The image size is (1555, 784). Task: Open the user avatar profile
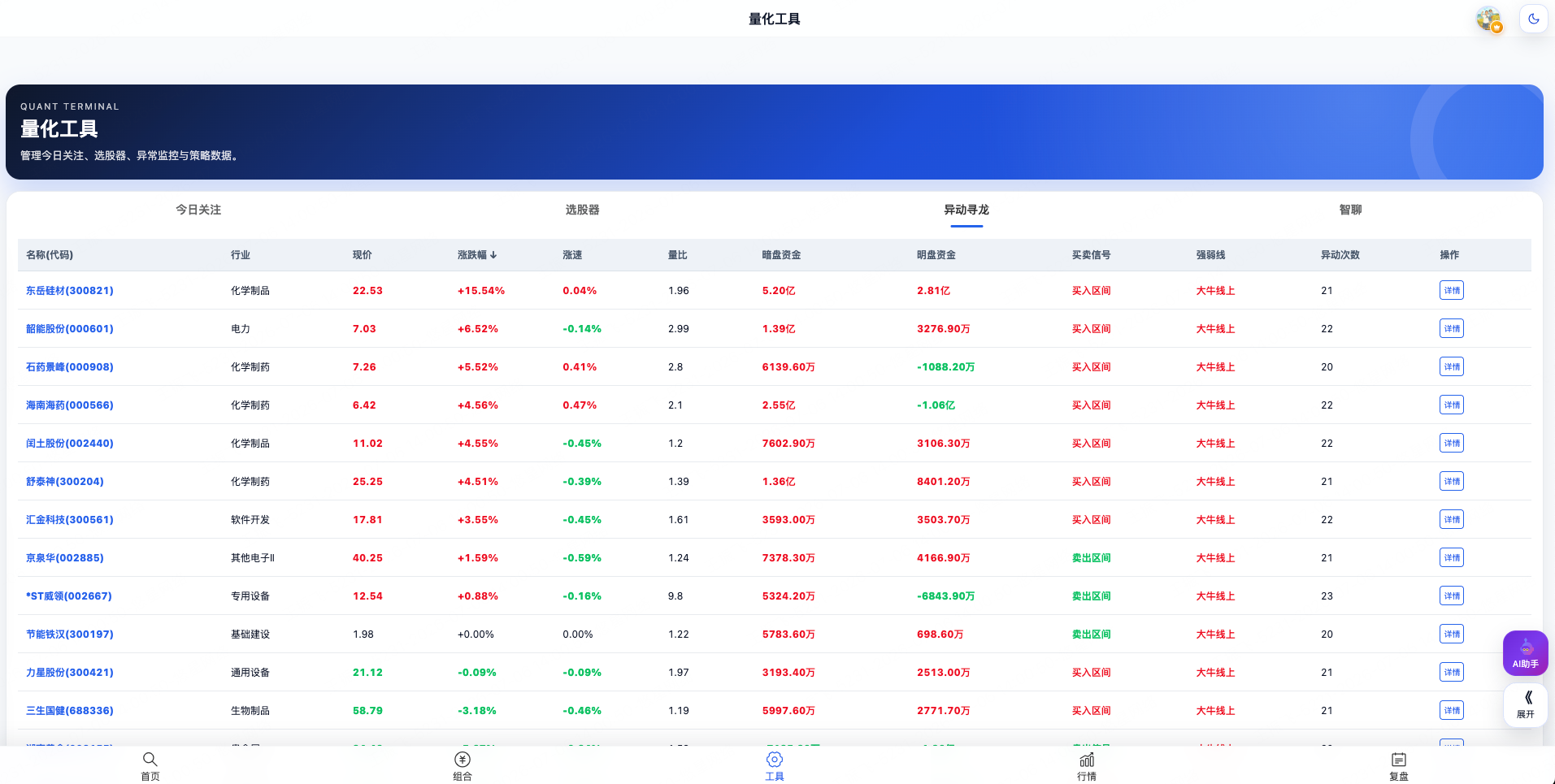[x=1489, y=19]
